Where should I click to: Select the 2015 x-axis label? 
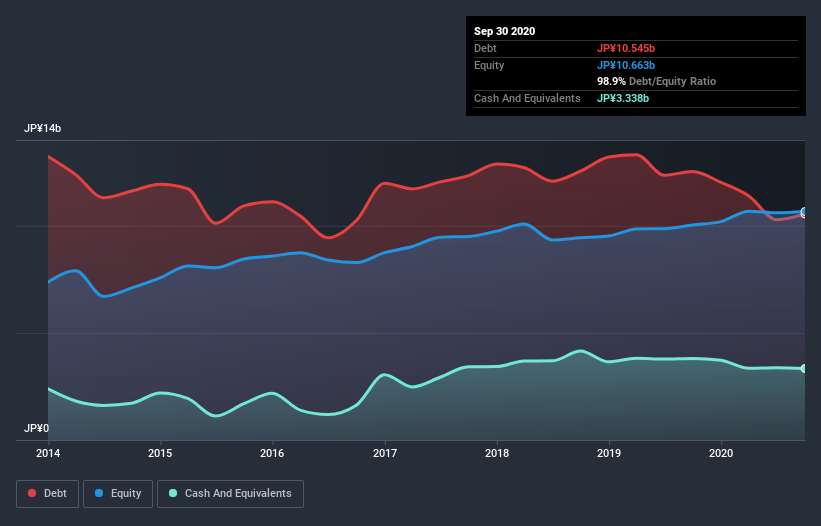(160, 453)
